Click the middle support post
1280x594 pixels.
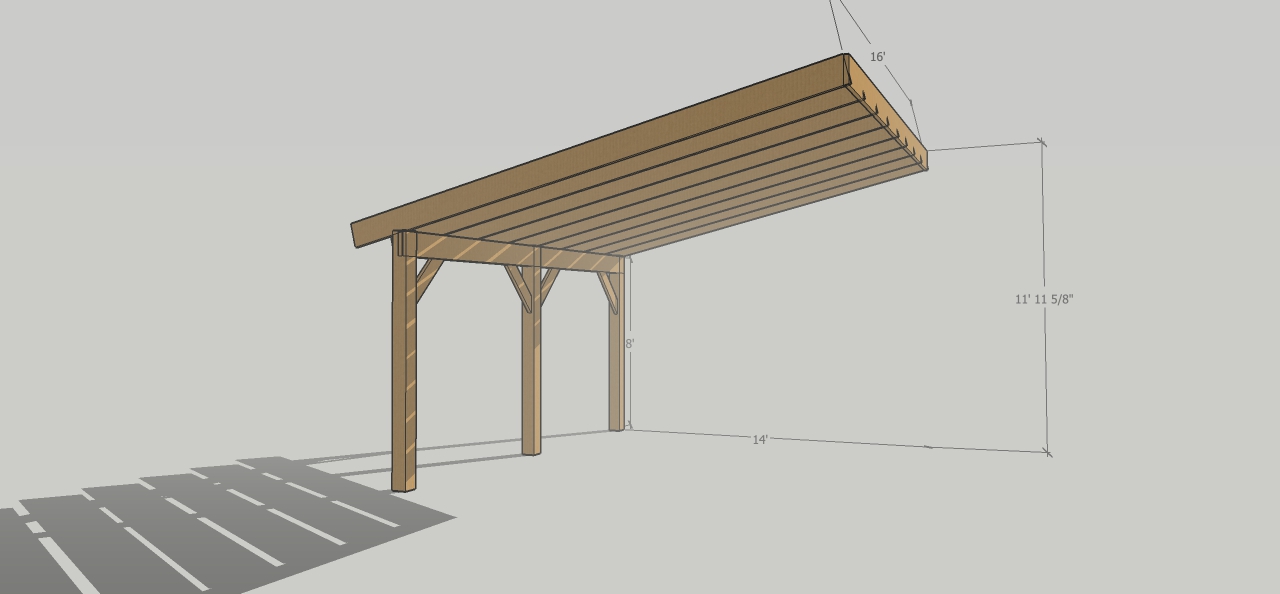(531, 380)
